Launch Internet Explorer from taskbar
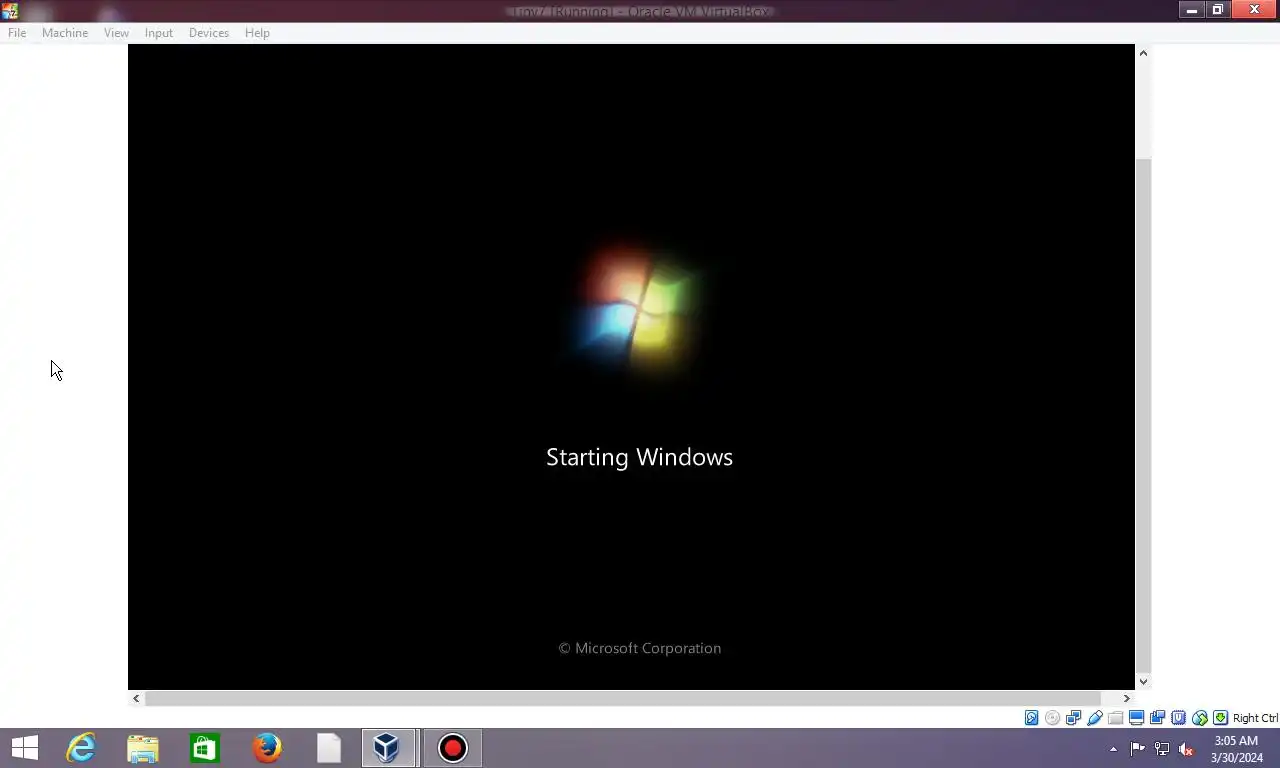 81,748
